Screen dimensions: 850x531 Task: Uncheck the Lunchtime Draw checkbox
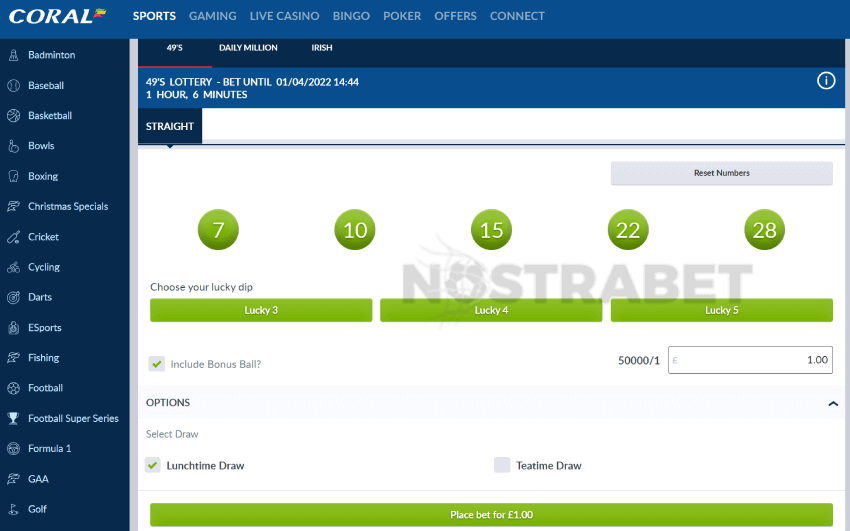(x=153, y=465)
